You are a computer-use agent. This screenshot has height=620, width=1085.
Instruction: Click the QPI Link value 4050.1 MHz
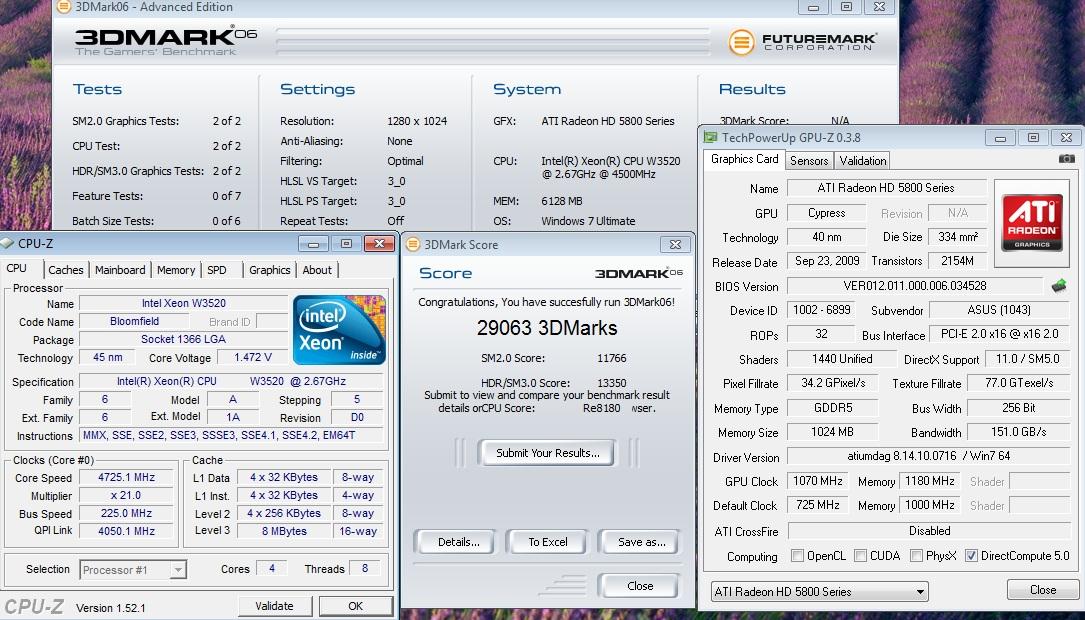click(x=127, y=531)
